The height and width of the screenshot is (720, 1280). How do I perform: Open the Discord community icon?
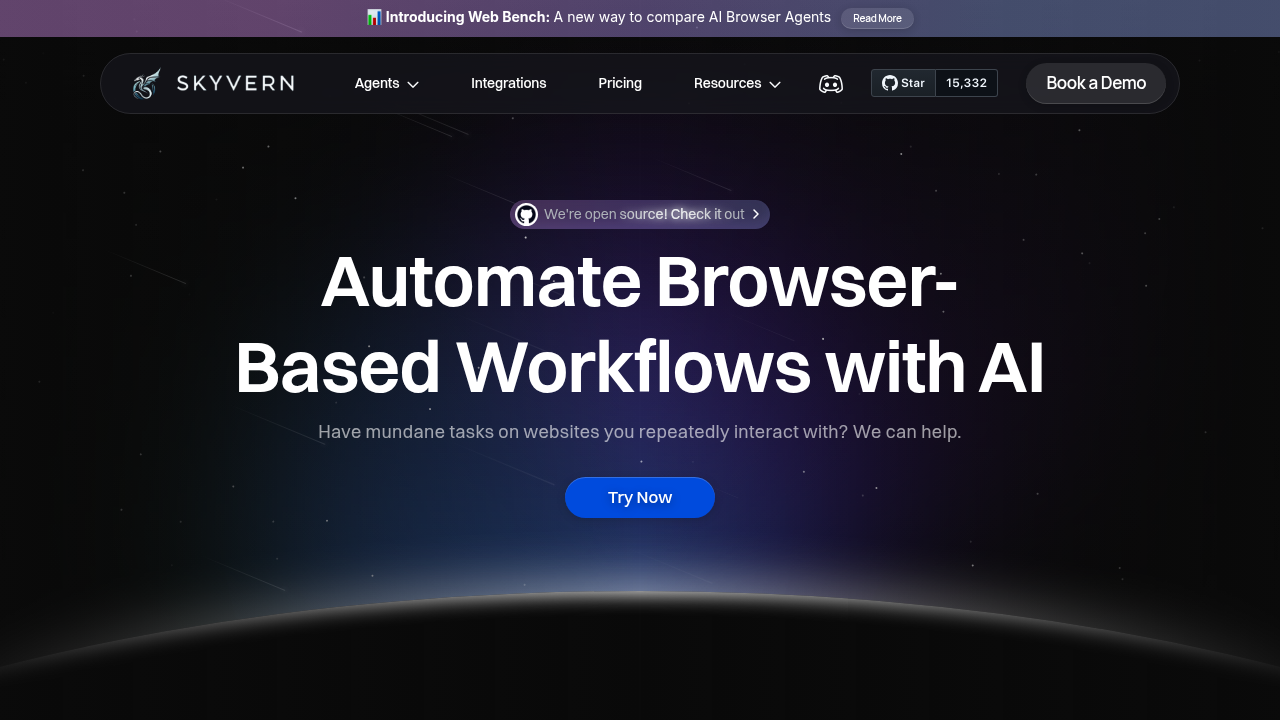(831, 84)
